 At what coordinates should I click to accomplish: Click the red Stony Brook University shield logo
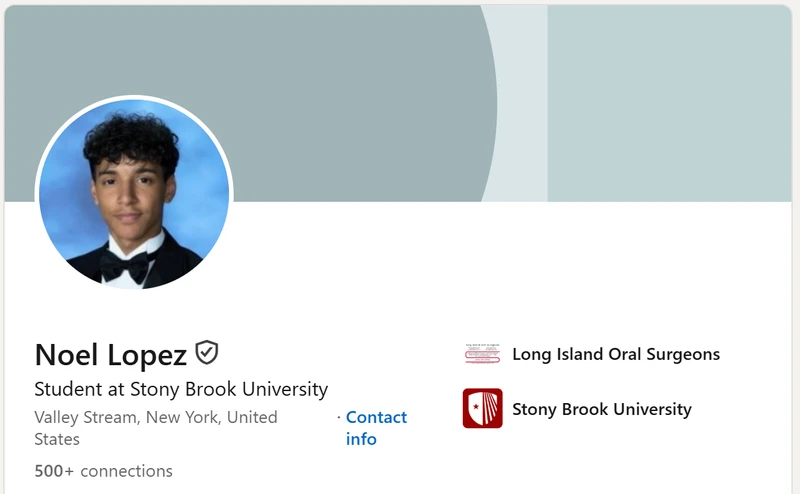(x=483, y=408)
